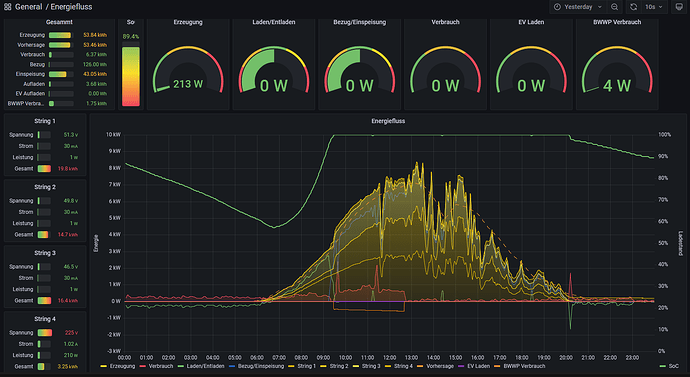Click the 6.37 kWh Verbrauch value
The width and height of the screenshot is (690, 377).
click(x=96, y=55)
